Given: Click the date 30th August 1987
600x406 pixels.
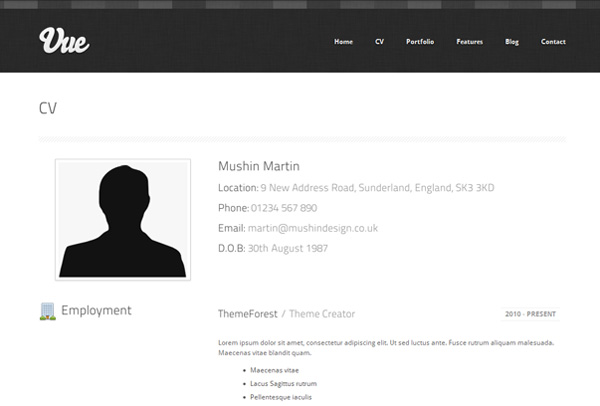Looking at the screenshot, I should (x=288, y=248).
